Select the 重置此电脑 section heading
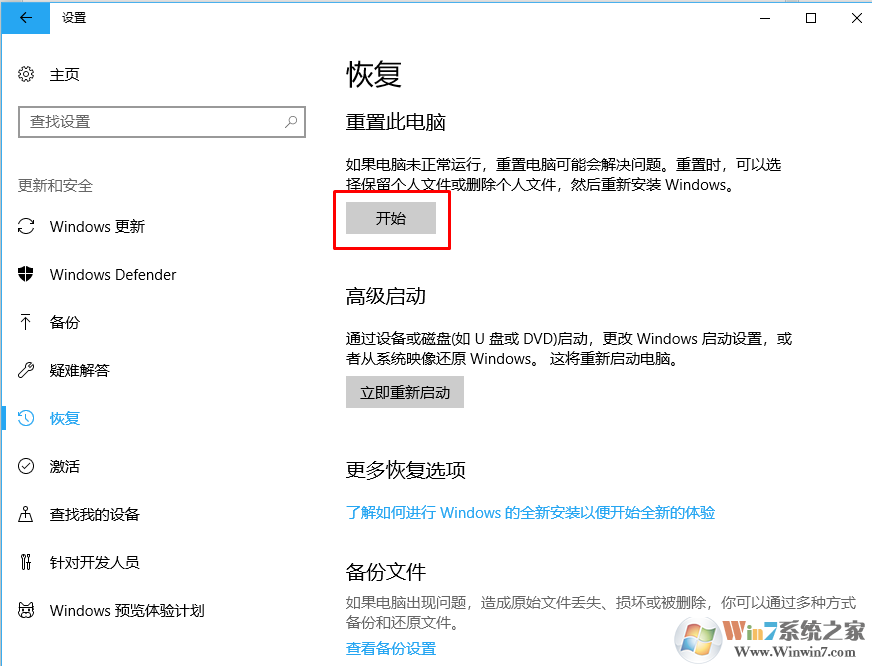 tap(394, 120)
